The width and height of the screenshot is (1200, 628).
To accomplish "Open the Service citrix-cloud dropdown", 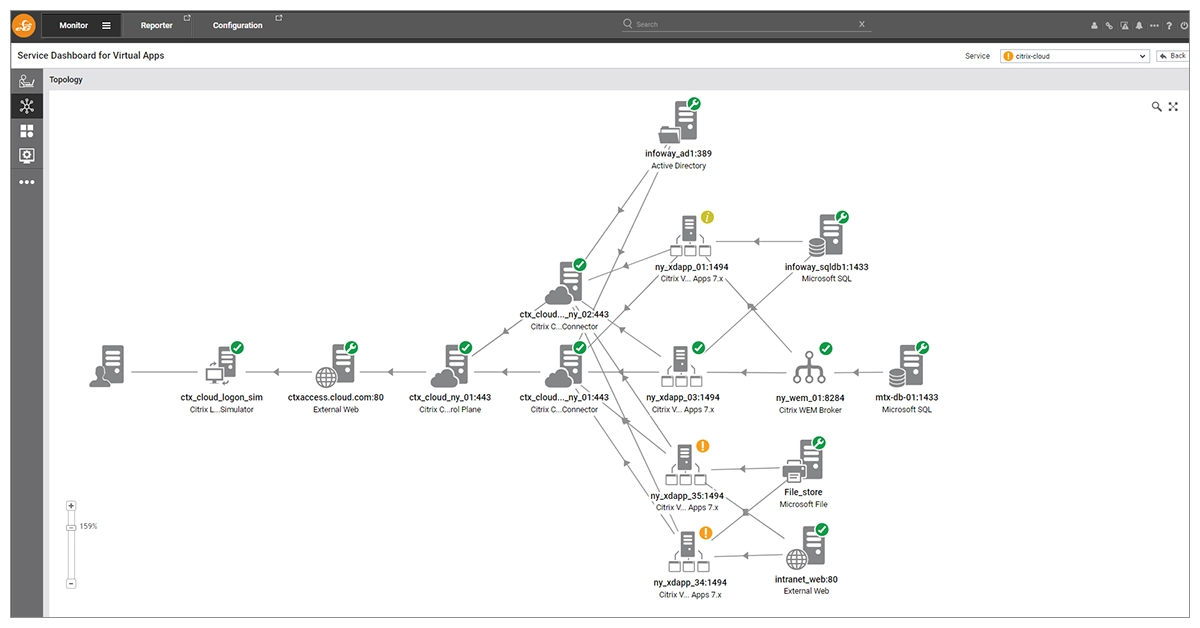I will (x=1075, y=56).
